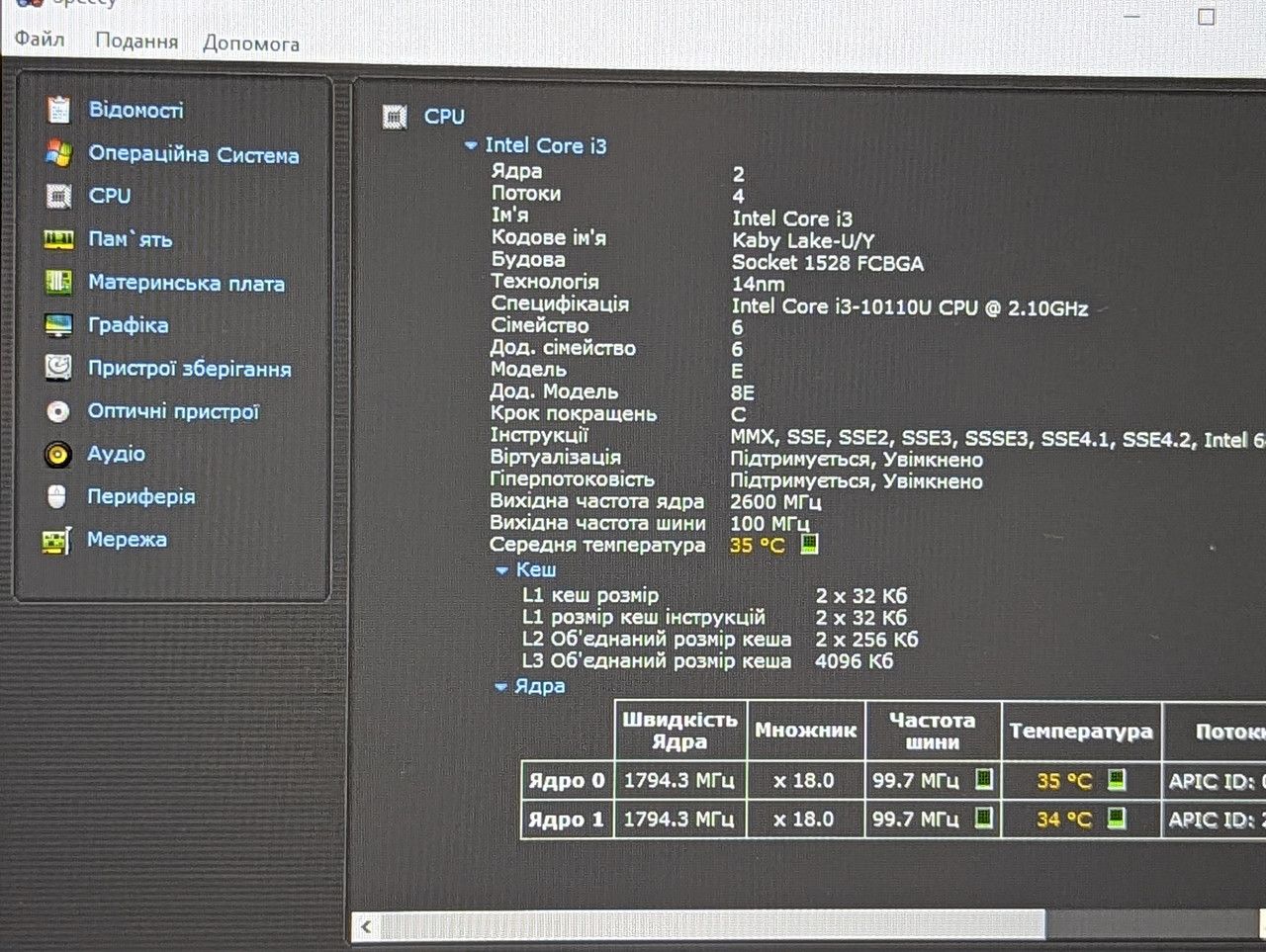Click the Оптичні пристрої disc icon

point(58,411)
